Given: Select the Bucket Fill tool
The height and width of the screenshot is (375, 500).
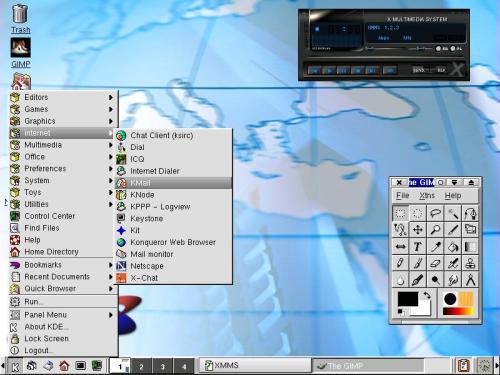Looking at the screenshot, I should click(x=452, y=247).
